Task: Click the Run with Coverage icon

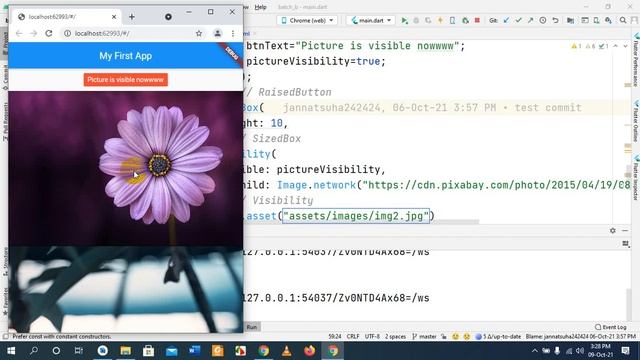Action: click(x=428, y=20)
